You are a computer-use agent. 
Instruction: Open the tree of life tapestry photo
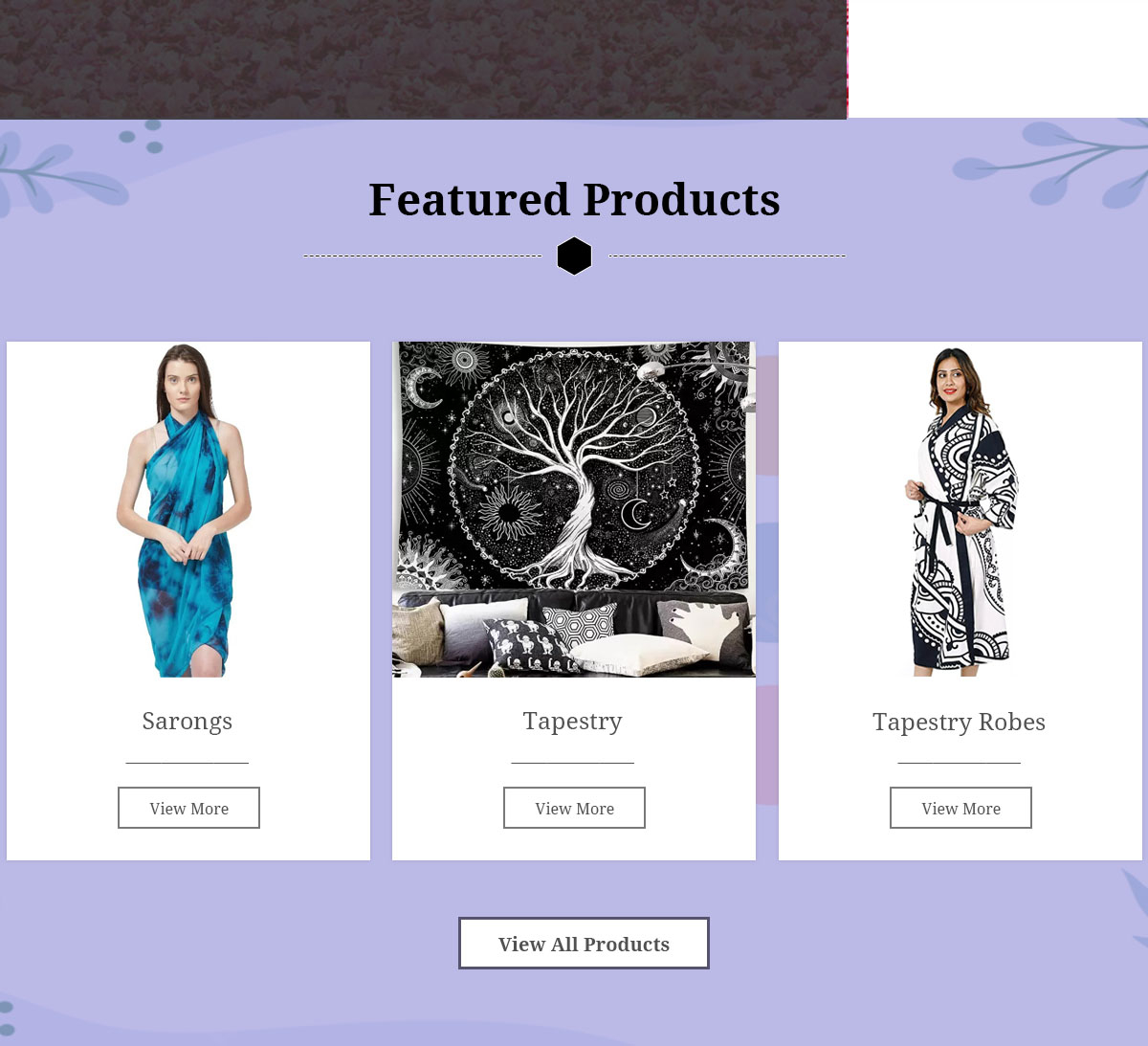[574, 510]
